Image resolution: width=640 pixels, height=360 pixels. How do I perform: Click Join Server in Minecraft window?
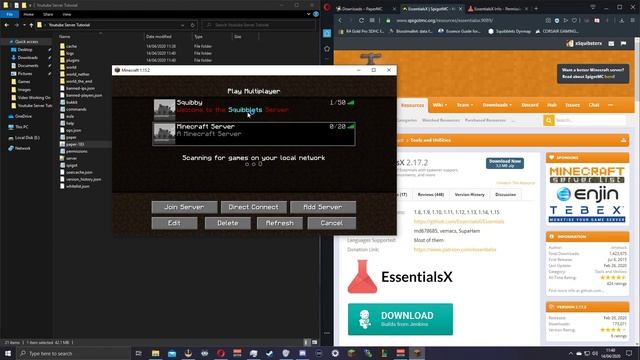(184, 207)
